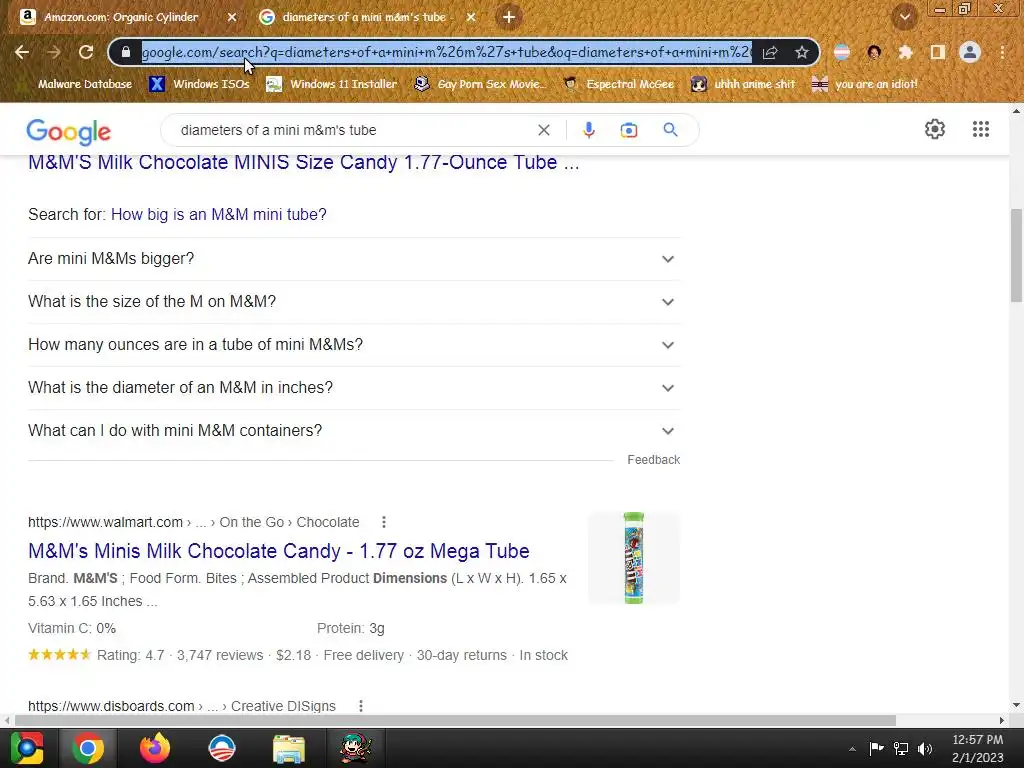Image resolution: width=1024 pixels, height=768 pixels.
Task: Open Google quick settings gear
Action: 935,129
